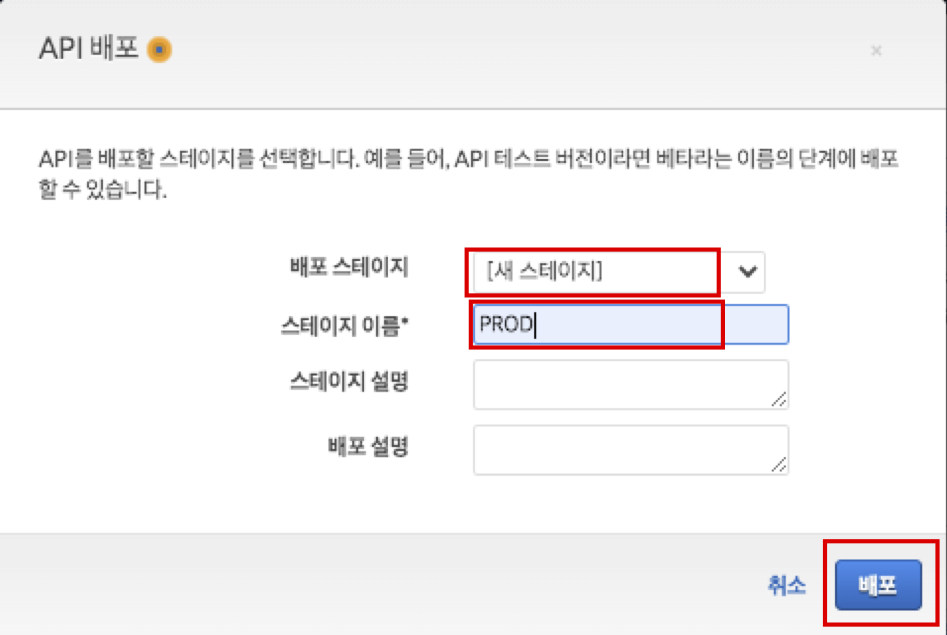Screen dimensions: 947x635
Task: Close the API 배포 dialog with X
Action: click(876, 50)
